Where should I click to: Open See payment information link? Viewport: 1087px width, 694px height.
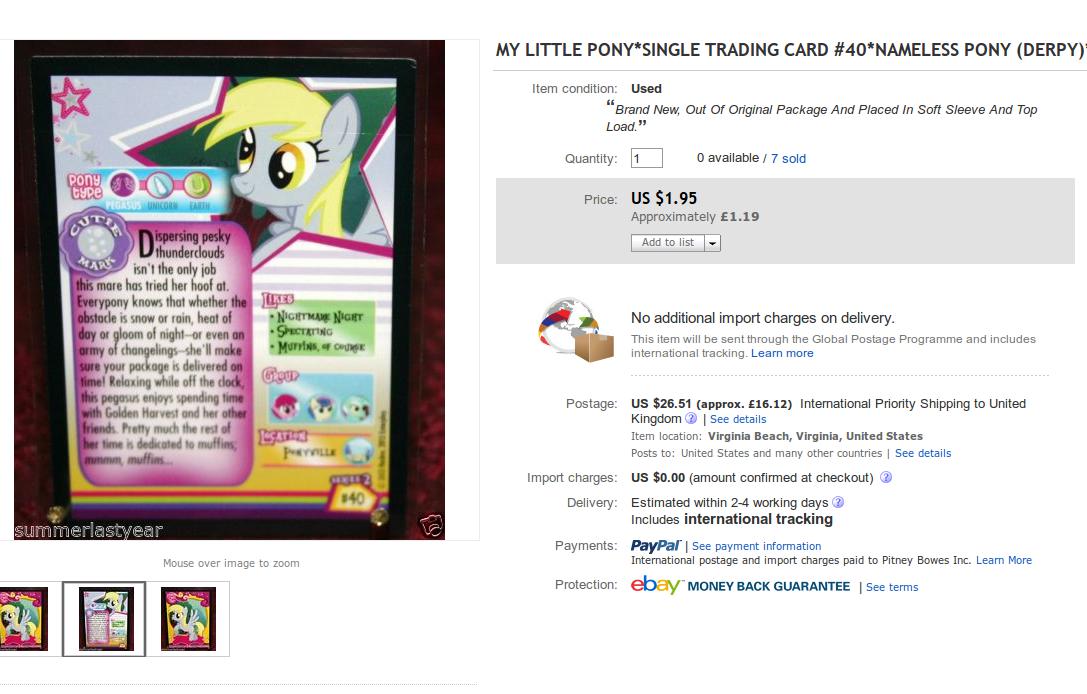pyautogui.click(x=756, y=546)
